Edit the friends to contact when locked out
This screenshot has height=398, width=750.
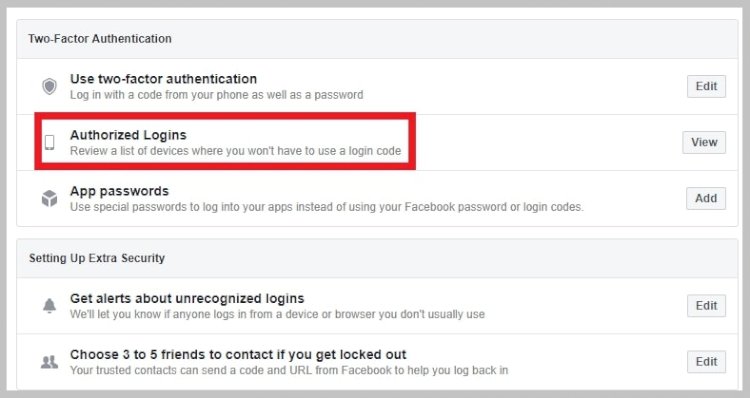pyautogui.click(x=706, y=361)
